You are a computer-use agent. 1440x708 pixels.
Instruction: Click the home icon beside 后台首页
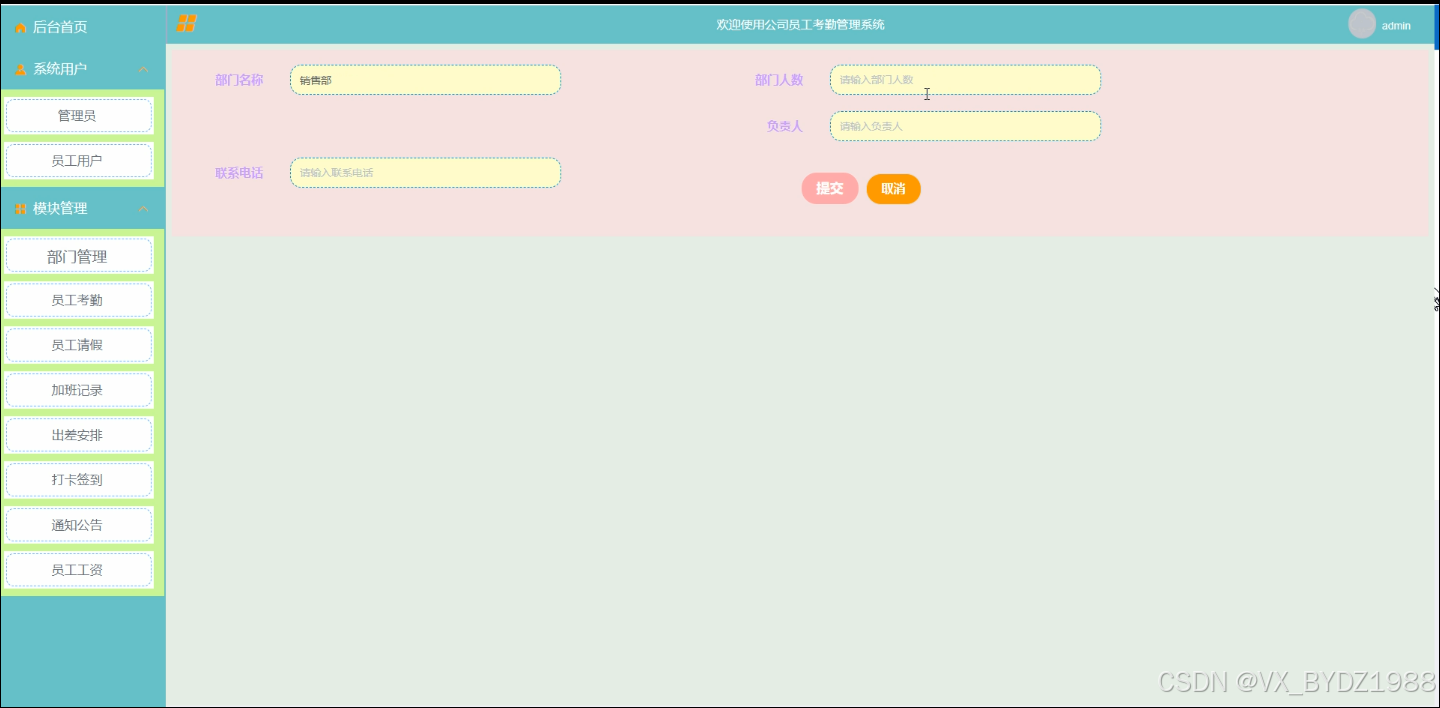(x=20, y=27)
